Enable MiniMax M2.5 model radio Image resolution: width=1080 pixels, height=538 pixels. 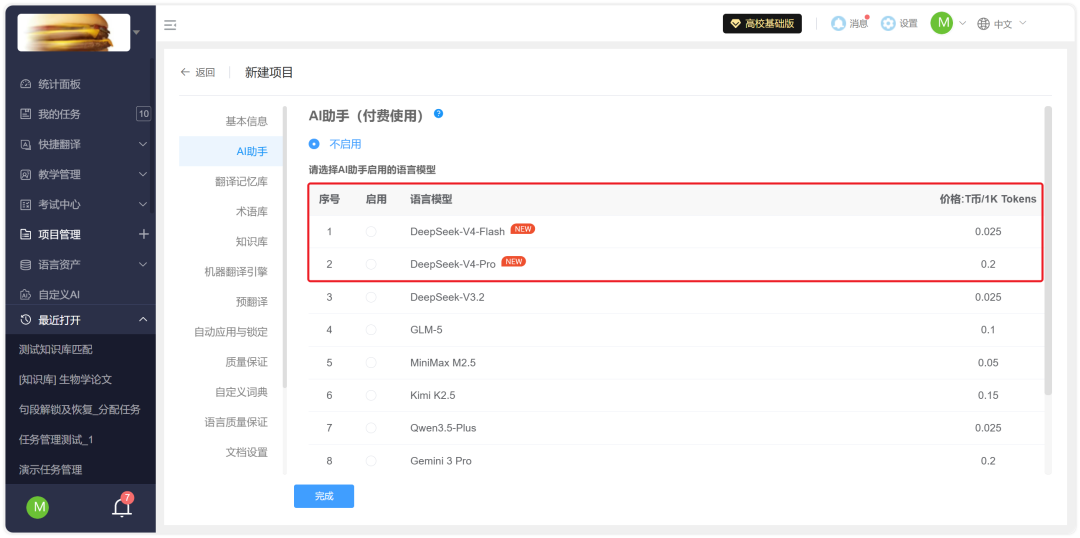click(x=371, y=362)
